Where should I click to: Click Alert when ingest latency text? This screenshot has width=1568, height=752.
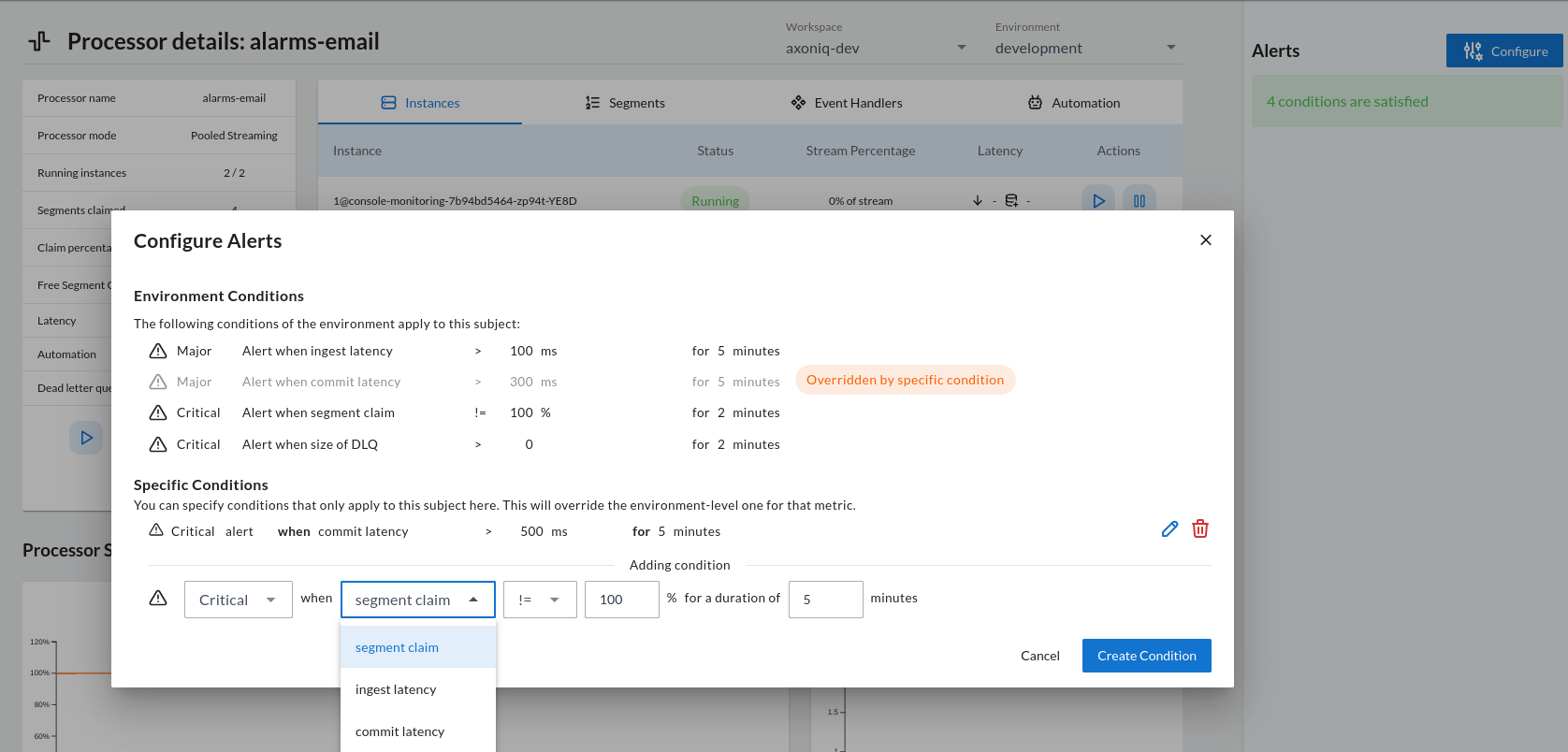[x=317, y=351]
